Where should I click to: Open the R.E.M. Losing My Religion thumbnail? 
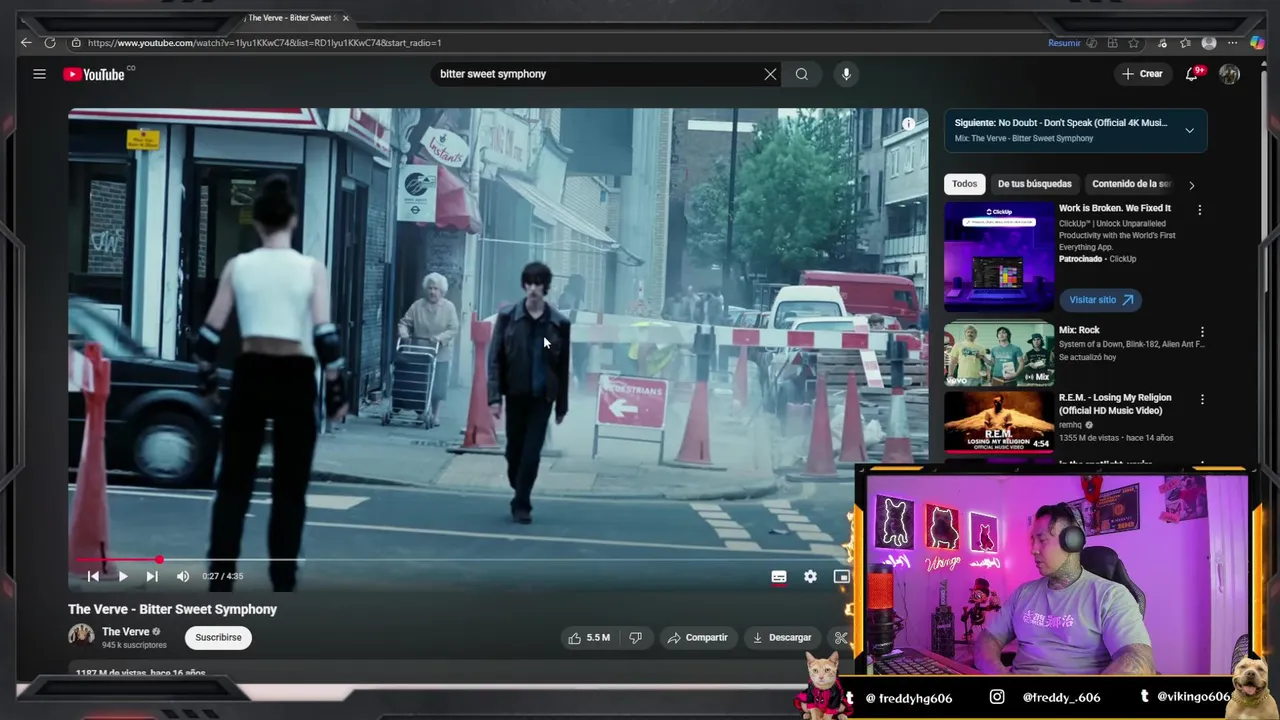coord(999,421)
